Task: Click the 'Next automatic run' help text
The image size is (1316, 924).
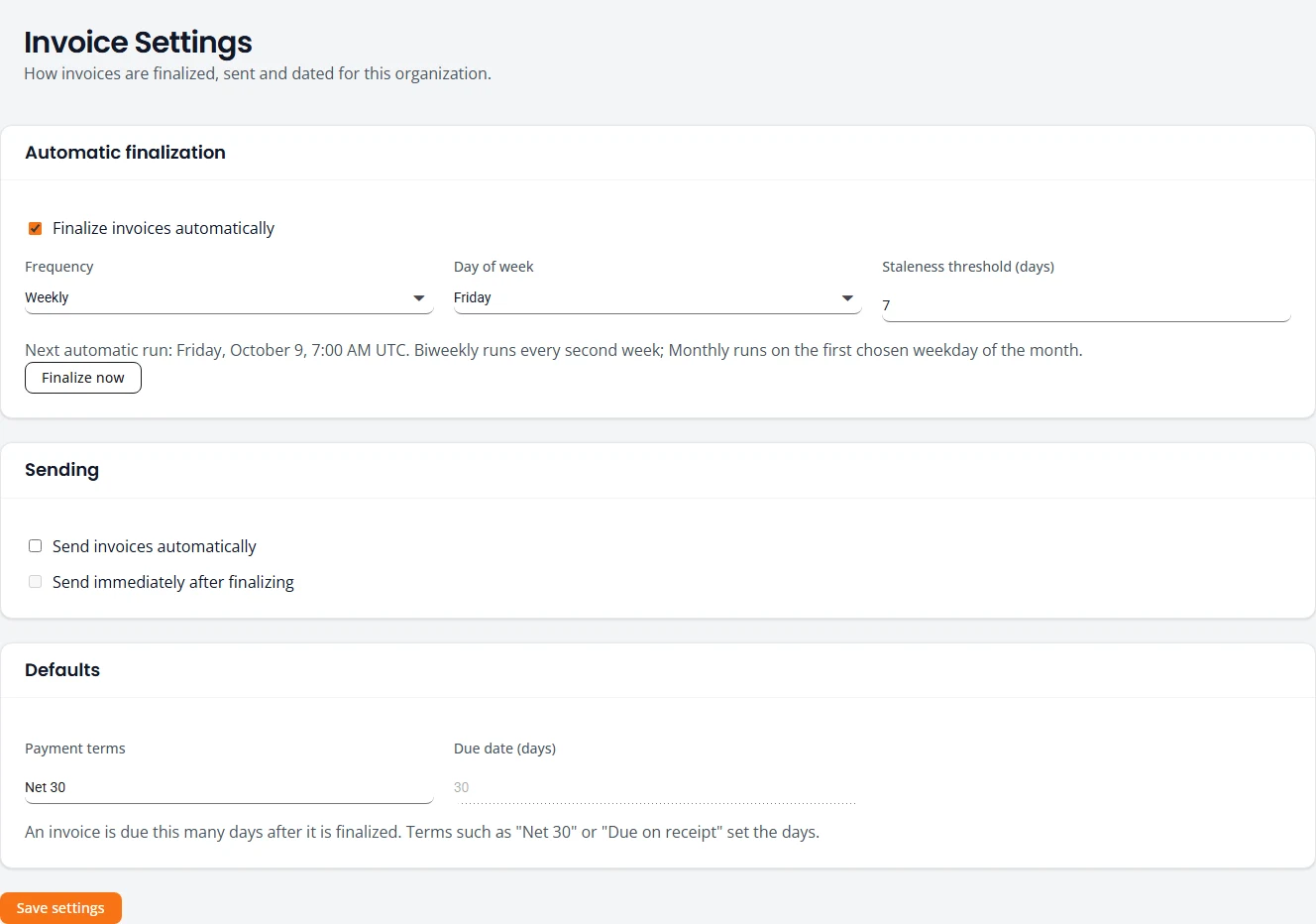Action: [553, 350]
